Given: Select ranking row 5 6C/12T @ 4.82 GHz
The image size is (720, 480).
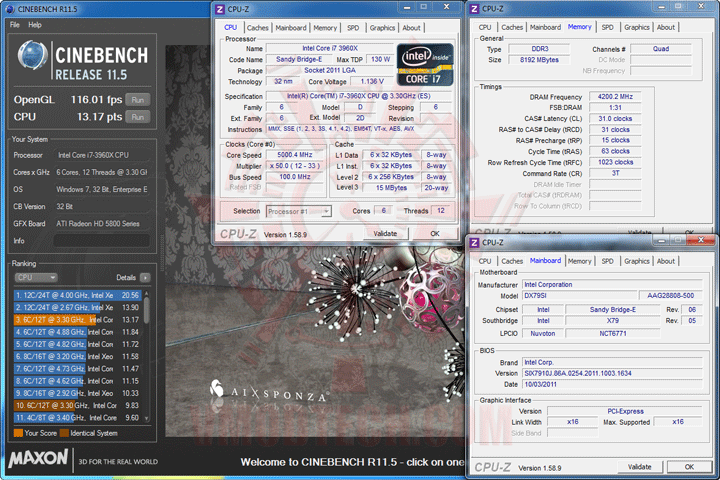Looking at the screenshot, I should [78, 344].
